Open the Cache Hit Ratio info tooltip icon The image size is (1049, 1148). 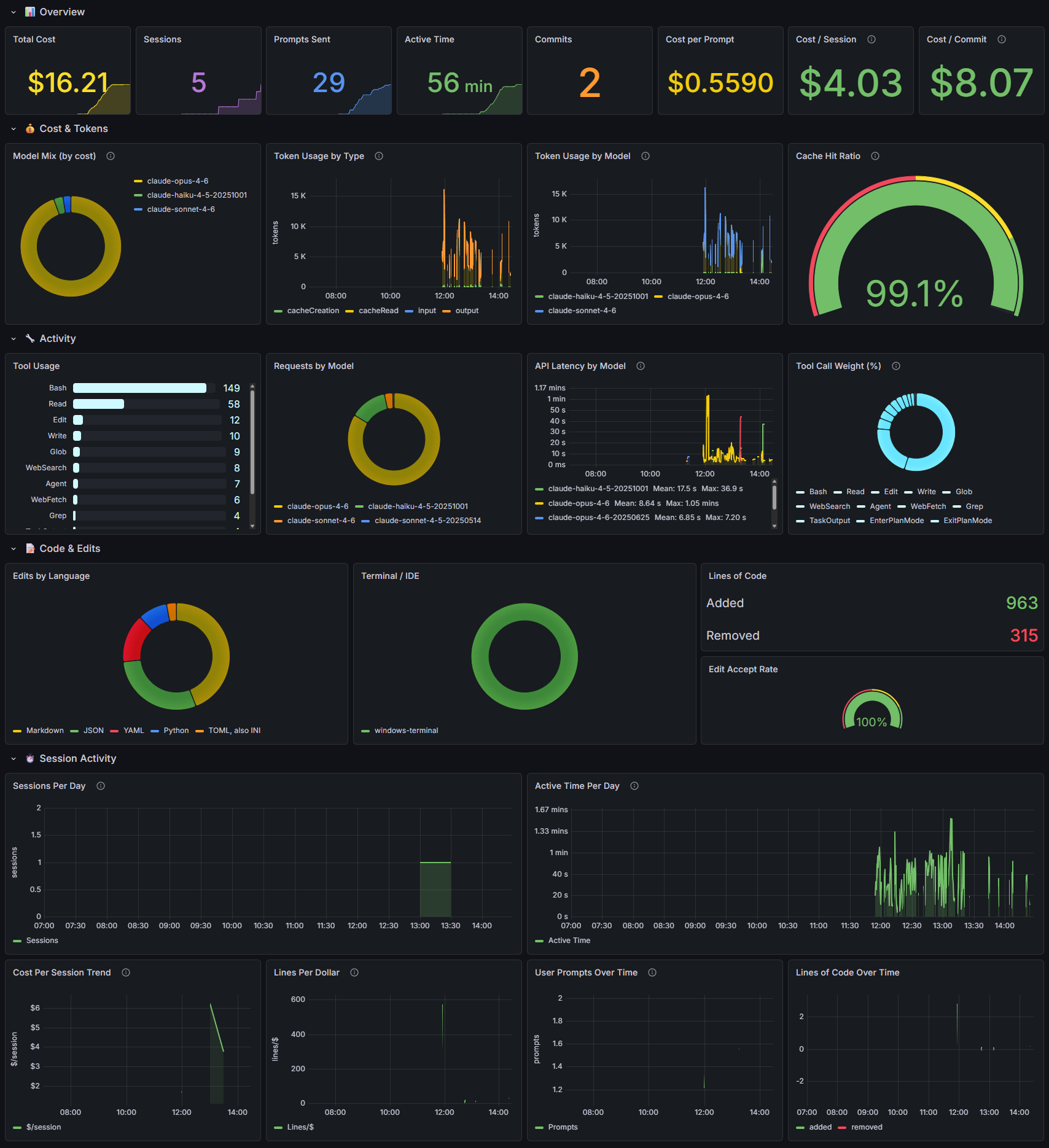[875, 156]
